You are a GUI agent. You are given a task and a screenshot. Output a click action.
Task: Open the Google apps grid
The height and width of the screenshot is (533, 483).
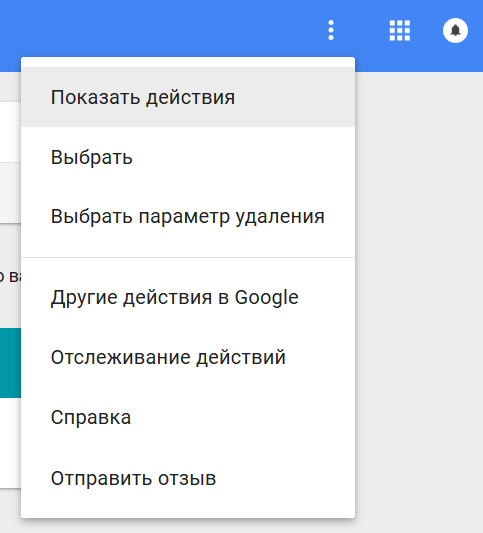point(399,30)
